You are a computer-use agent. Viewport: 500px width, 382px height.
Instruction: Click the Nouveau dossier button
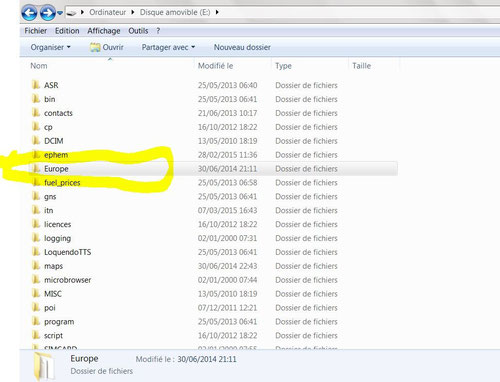[x=242, y=47]
